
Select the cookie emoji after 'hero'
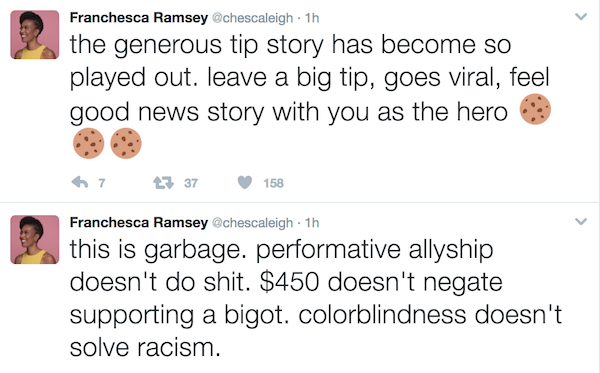535,109
